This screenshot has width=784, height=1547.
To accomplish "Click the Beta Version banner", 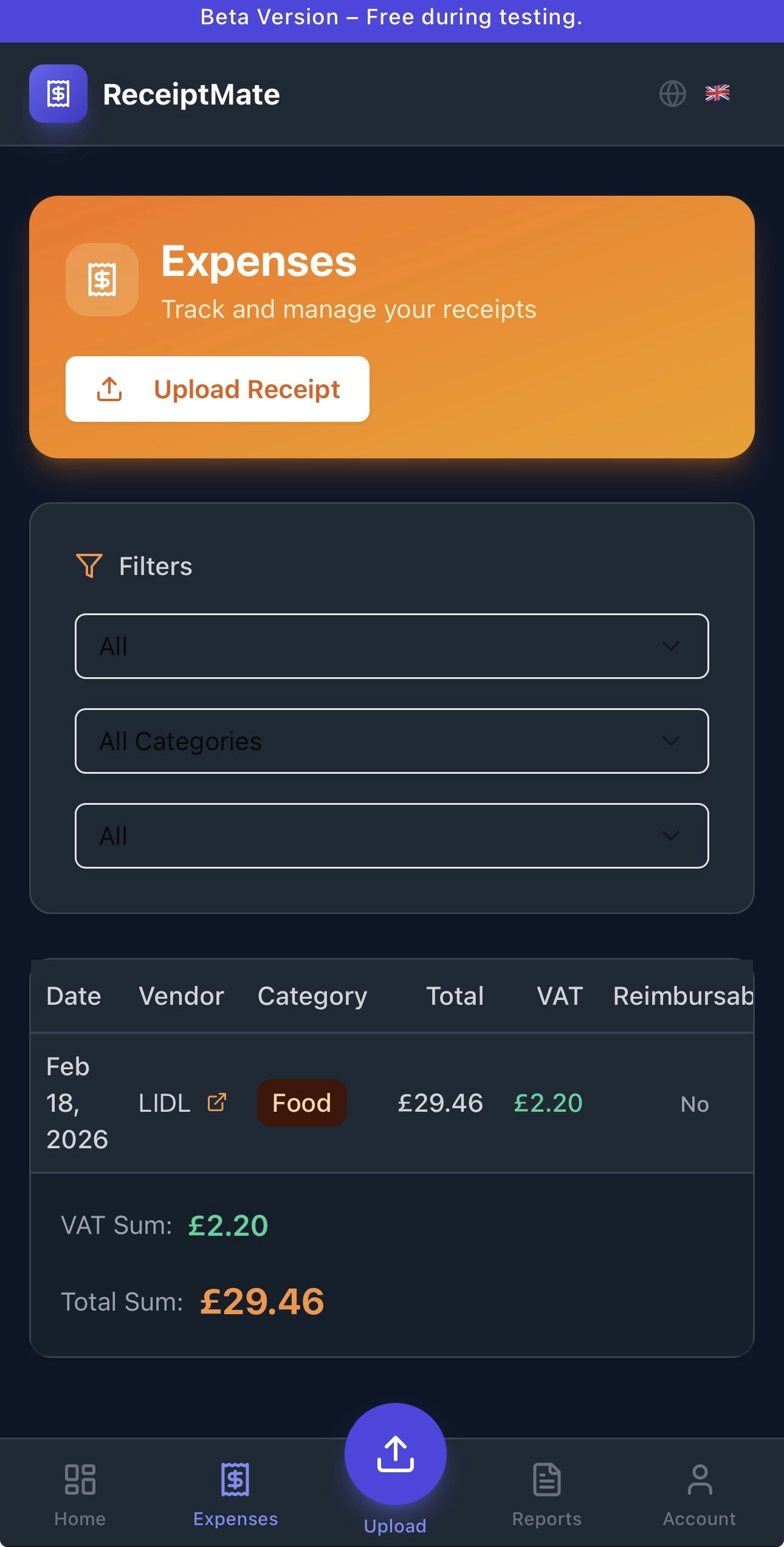I will 392,17.
